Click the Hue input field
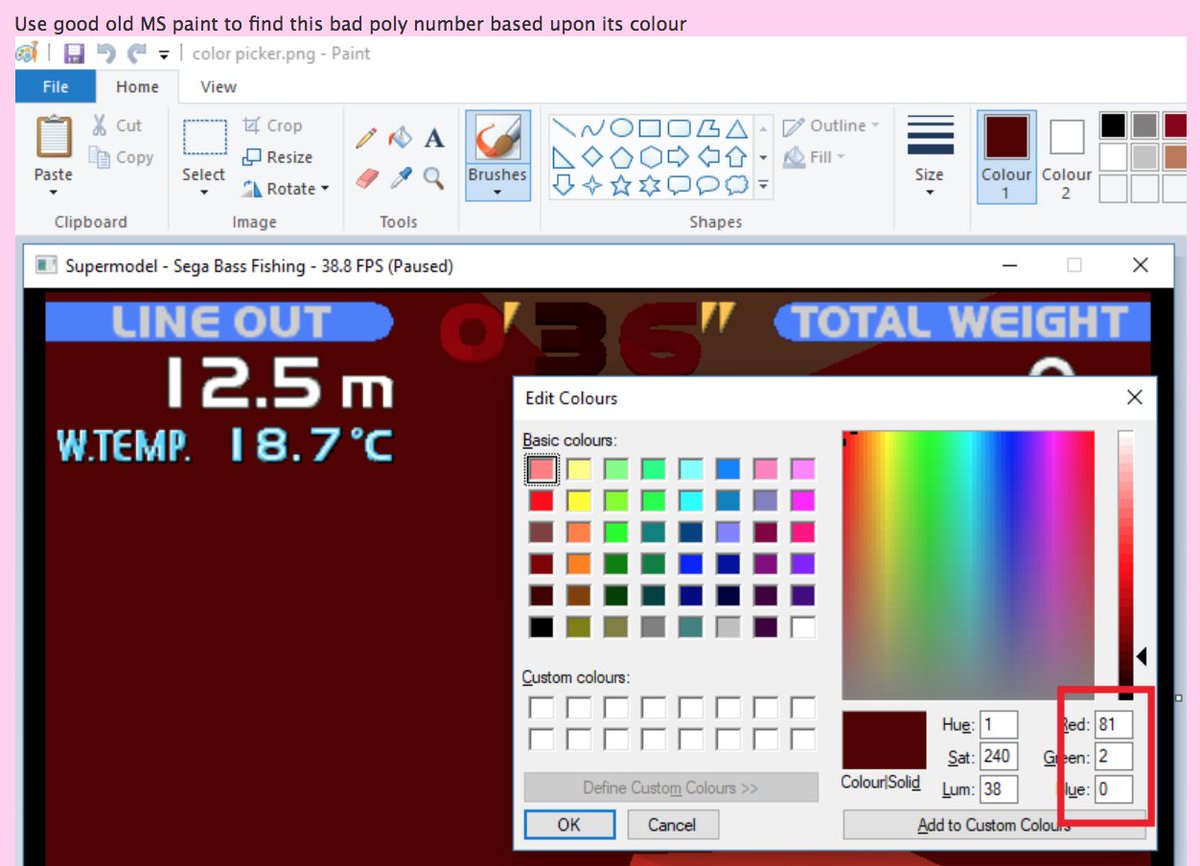 point(999,725)
